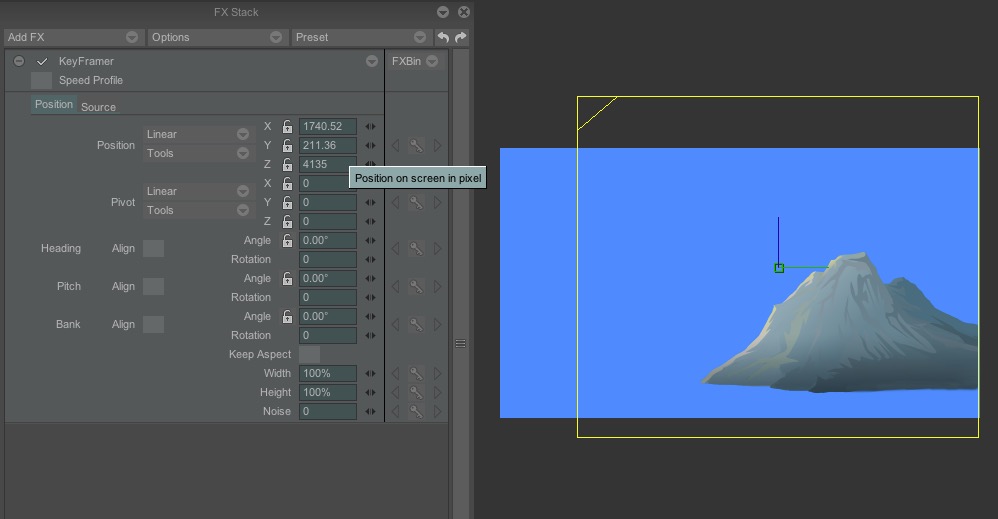The width and height of the screenshot is (998, 519).
Task: Go to previous Position keyframe
Action: (395, 146)
